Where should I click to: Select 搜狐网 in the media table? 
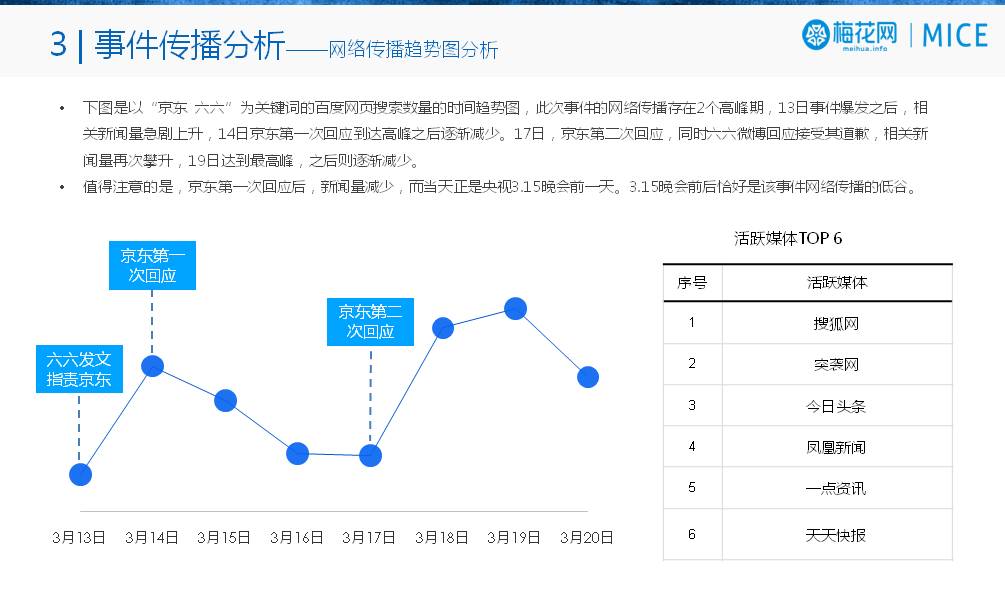pos(837,324)
